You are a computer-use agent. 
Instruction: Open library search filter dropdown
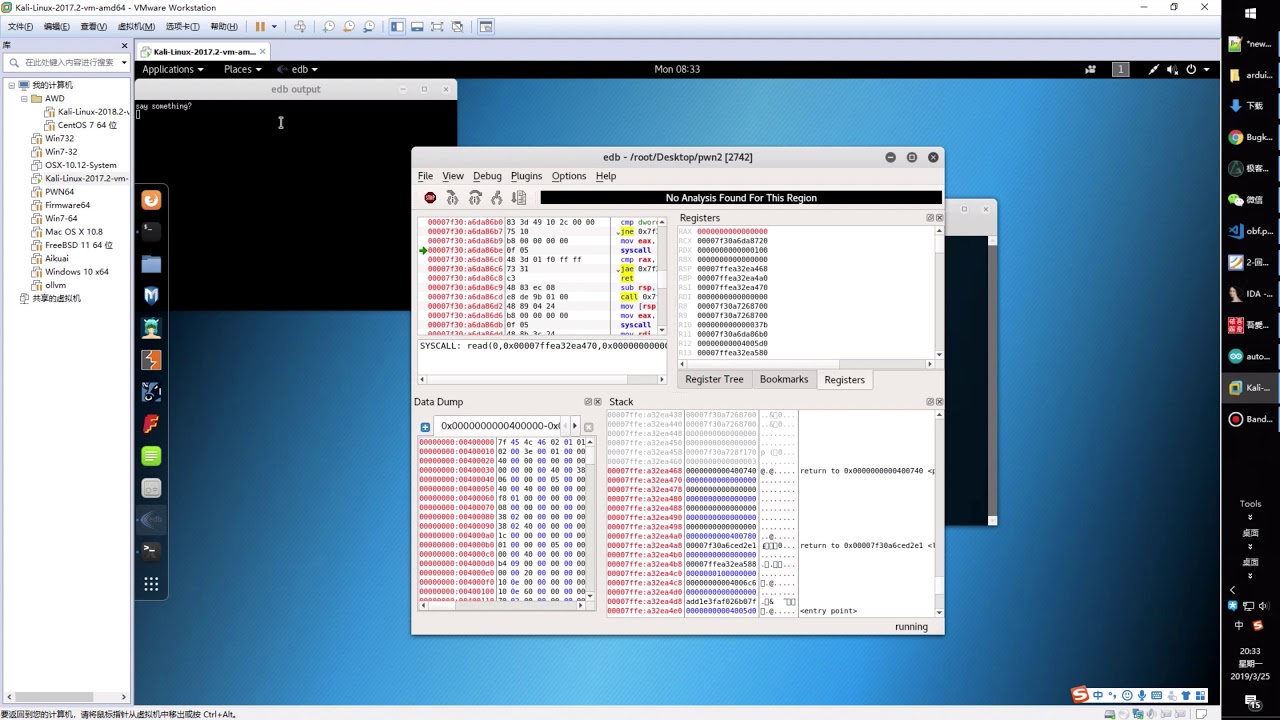pyautogui.click(x=124, y=62)
